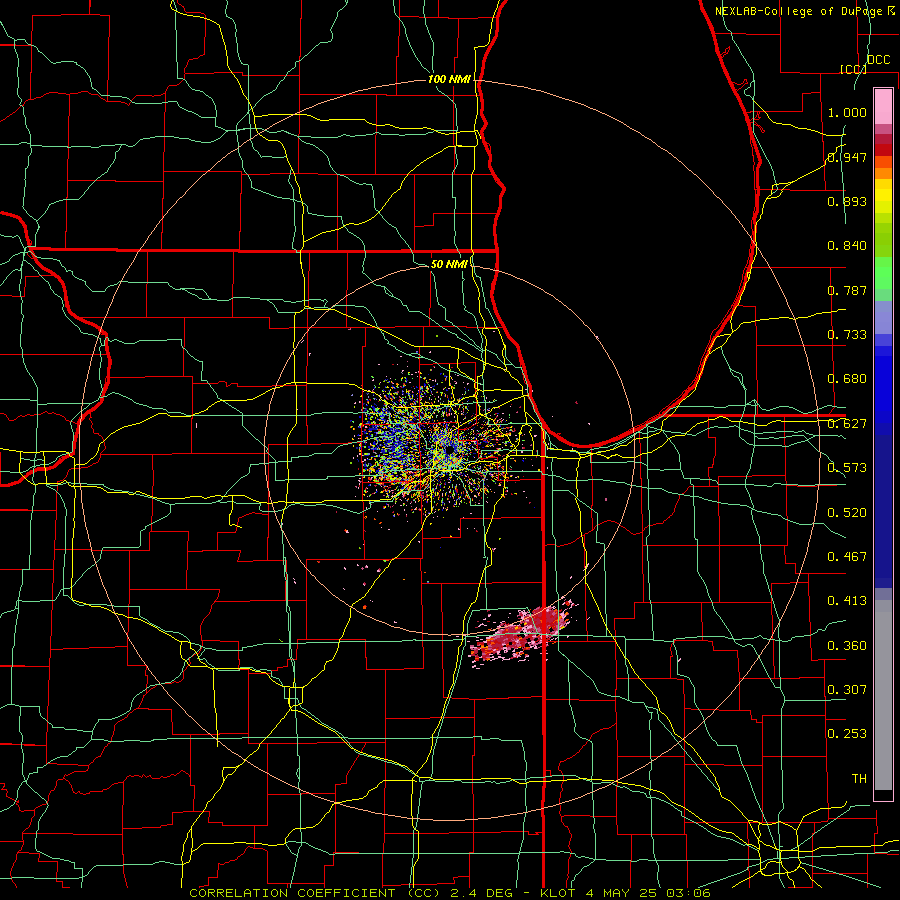
Task: Click the 0.520 legend value
Action: click(x=847, y=513)
